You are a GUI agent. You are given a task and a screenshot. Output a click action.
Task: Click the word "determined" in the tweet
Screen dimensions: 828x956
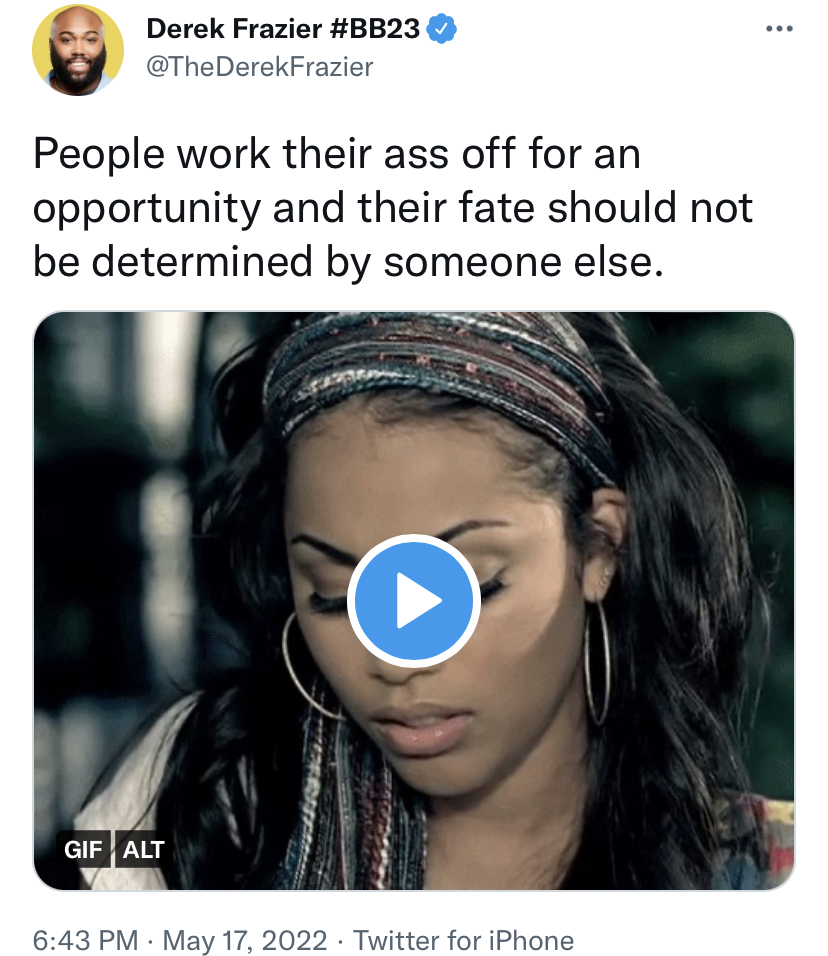tap(202, 262)
